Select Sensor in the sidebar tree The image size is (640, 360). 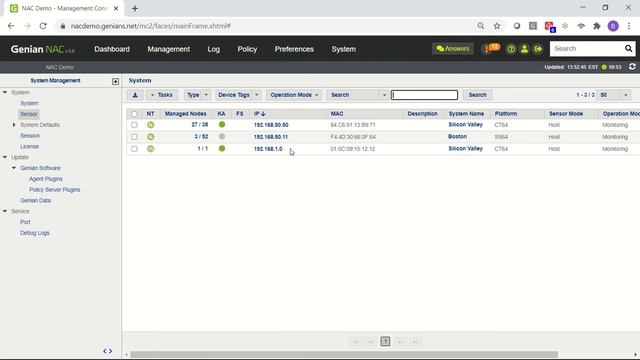click(x=29, y=114)
